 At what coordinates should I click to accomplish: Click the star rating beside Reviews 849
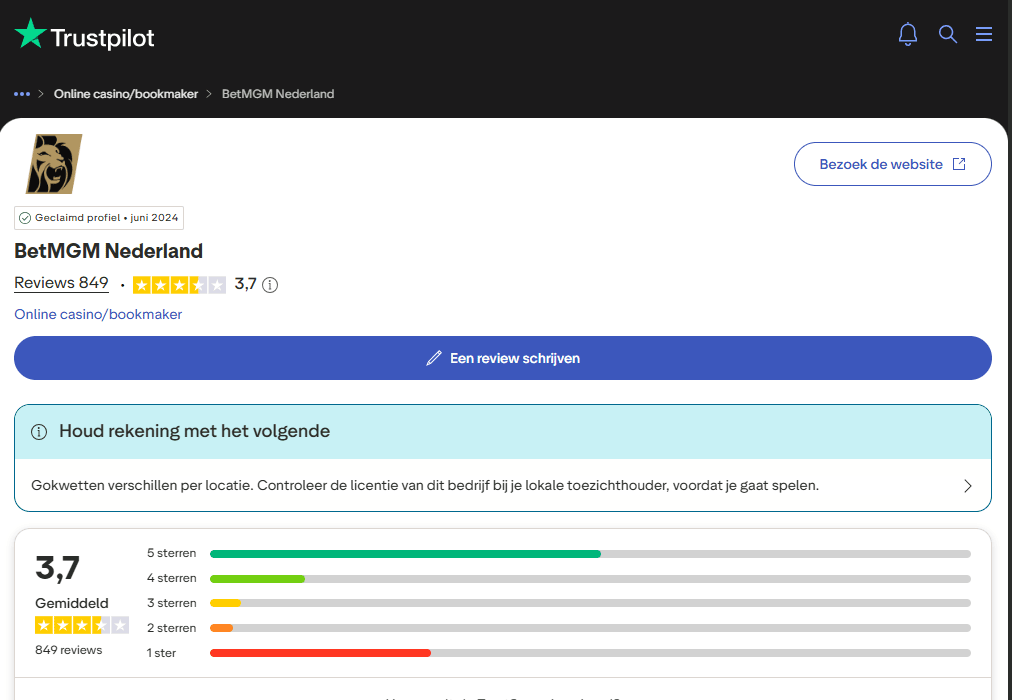pyautogui.click(x=179, y=285)
